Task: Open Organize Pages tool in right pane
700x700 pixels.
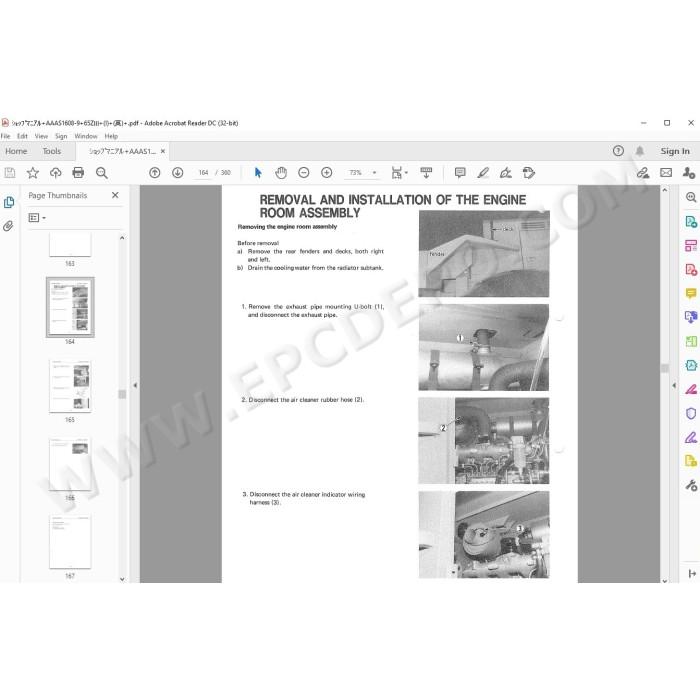Action: pyautogui.click(x=691, y=342)
